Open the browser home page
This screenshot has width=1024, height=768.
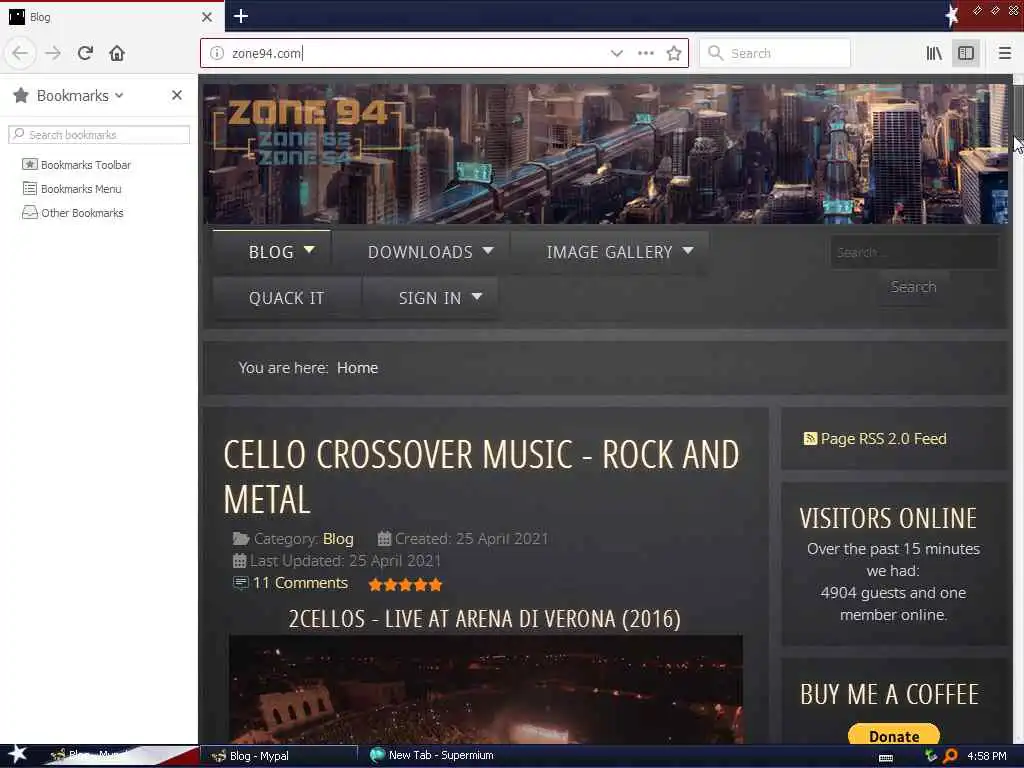click(x=117, y=53)
